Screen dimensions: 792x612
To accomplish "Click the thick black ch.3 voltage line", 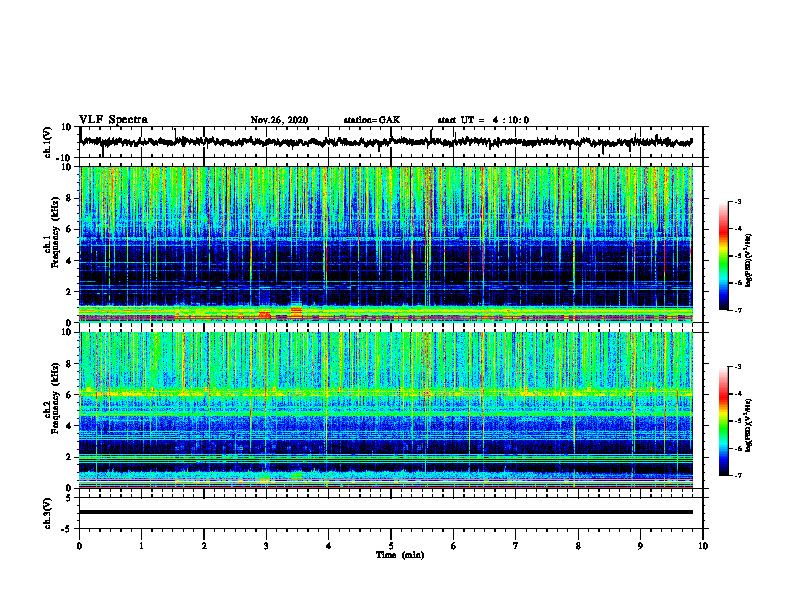I will coord(386,512).
